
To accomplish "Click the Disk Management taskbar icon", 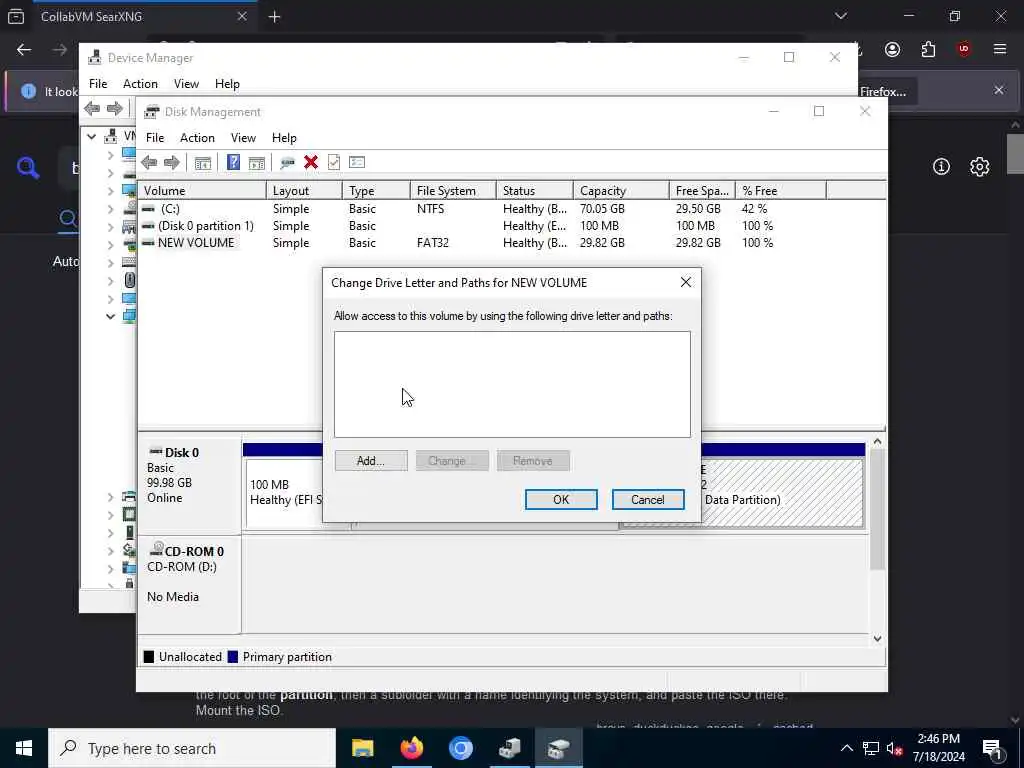I will click(x=558, y=748).
